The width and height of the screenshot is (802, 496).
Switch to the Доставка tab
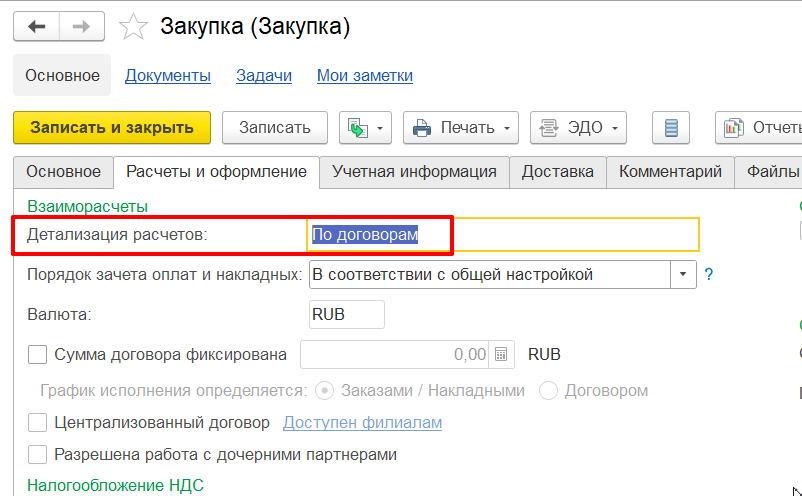point(557,172)
